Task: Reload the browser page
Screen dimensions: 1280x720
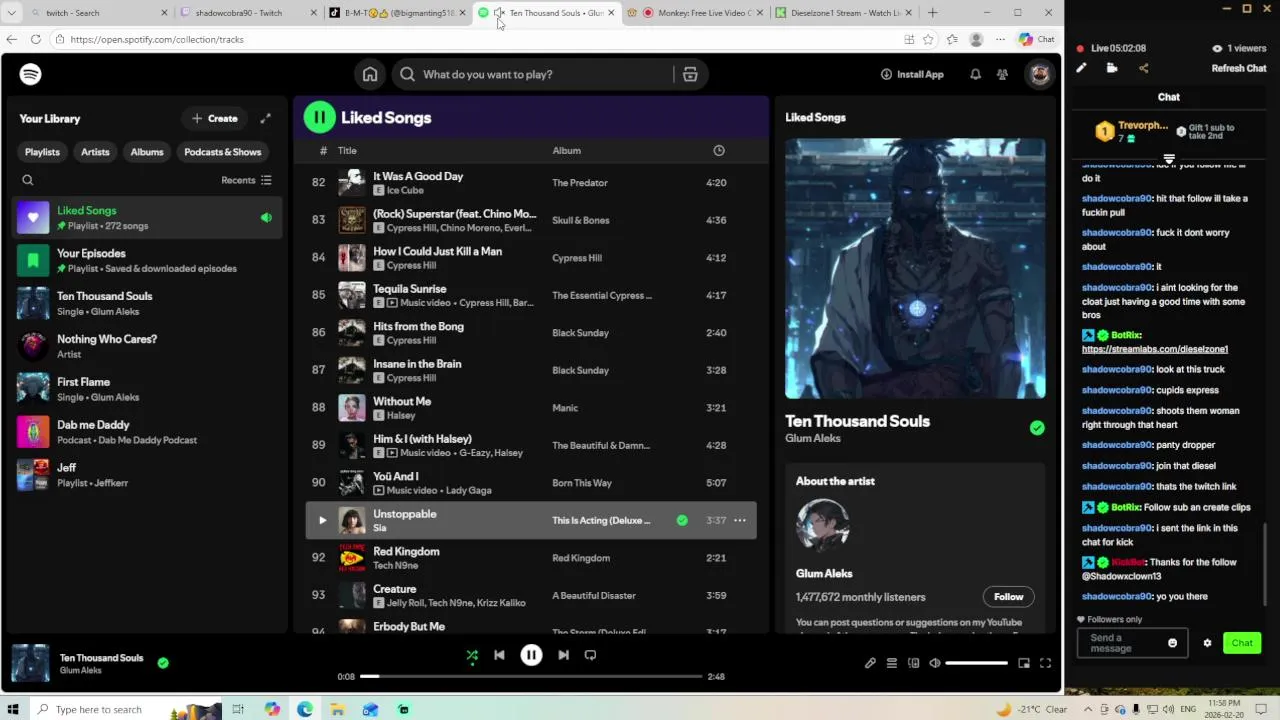Action: click(x=36, y=39)
